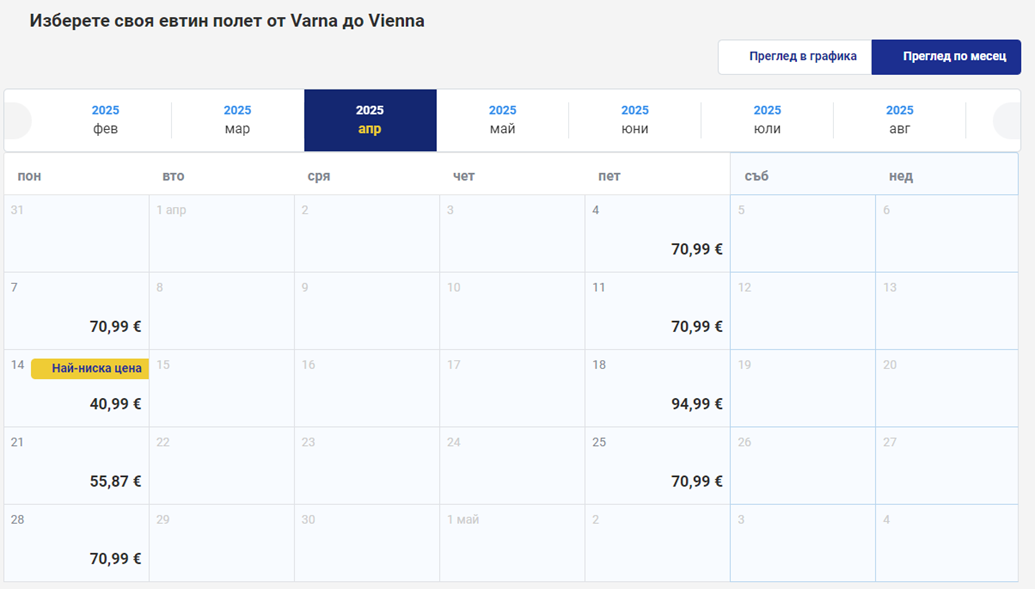Choose Friday April 11 fare cell

pos(657,312)
